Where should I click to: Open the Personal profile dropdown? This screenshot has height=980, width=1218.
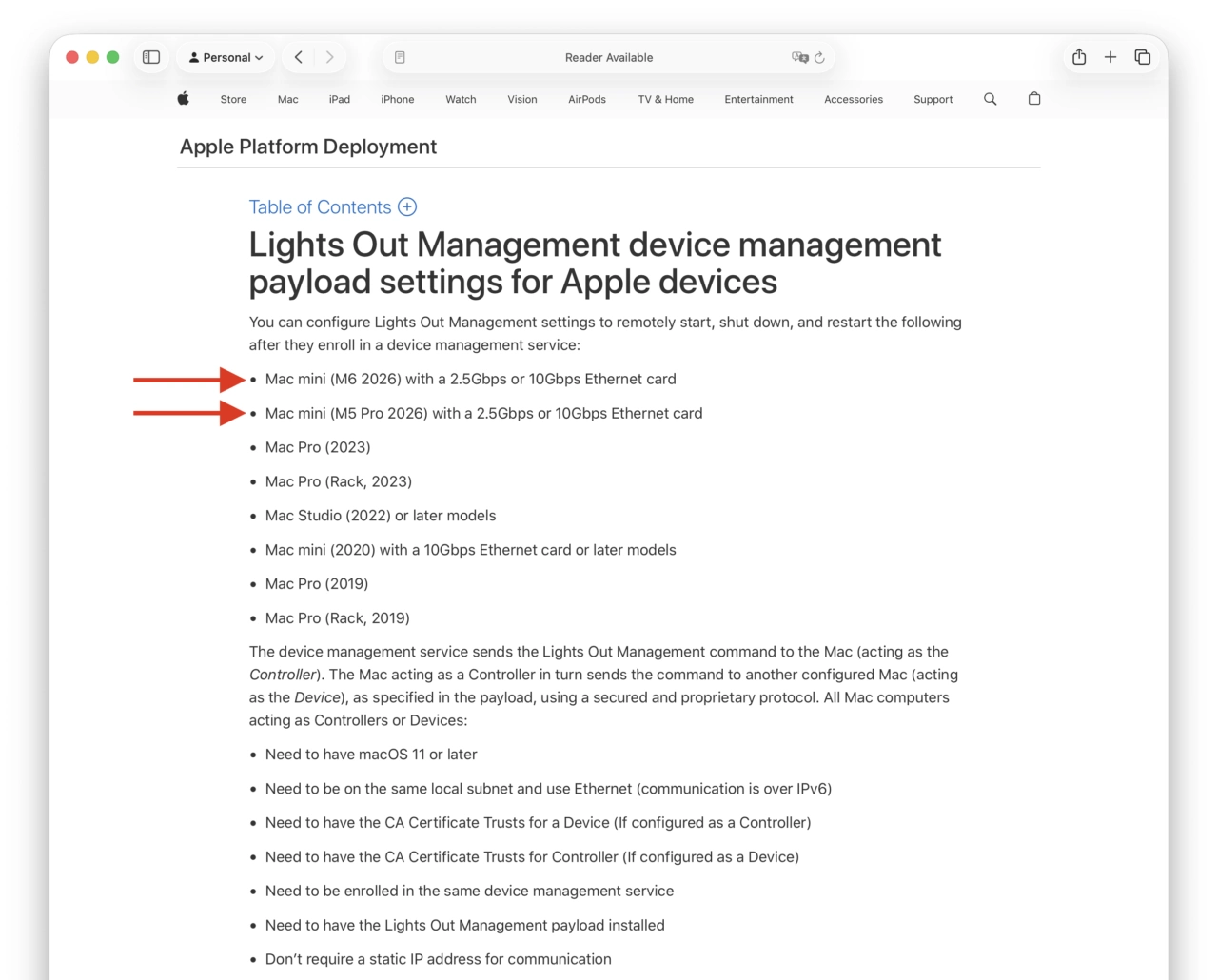(x=226, y=57)
